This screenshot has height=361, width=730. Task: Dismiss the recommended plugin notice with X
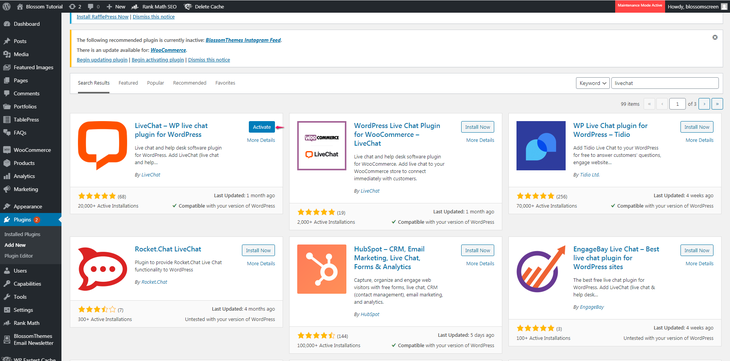[x=715, y=37]
